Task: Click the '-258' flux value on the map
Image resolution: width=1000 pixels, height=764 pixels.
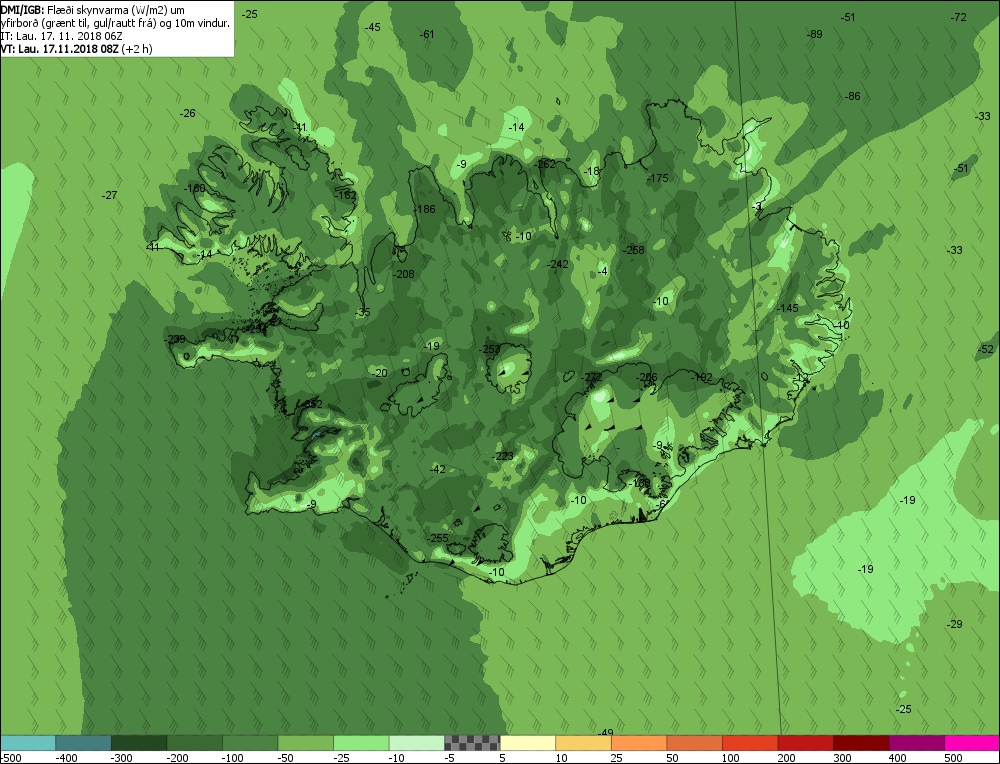Action: click(634, 250)
